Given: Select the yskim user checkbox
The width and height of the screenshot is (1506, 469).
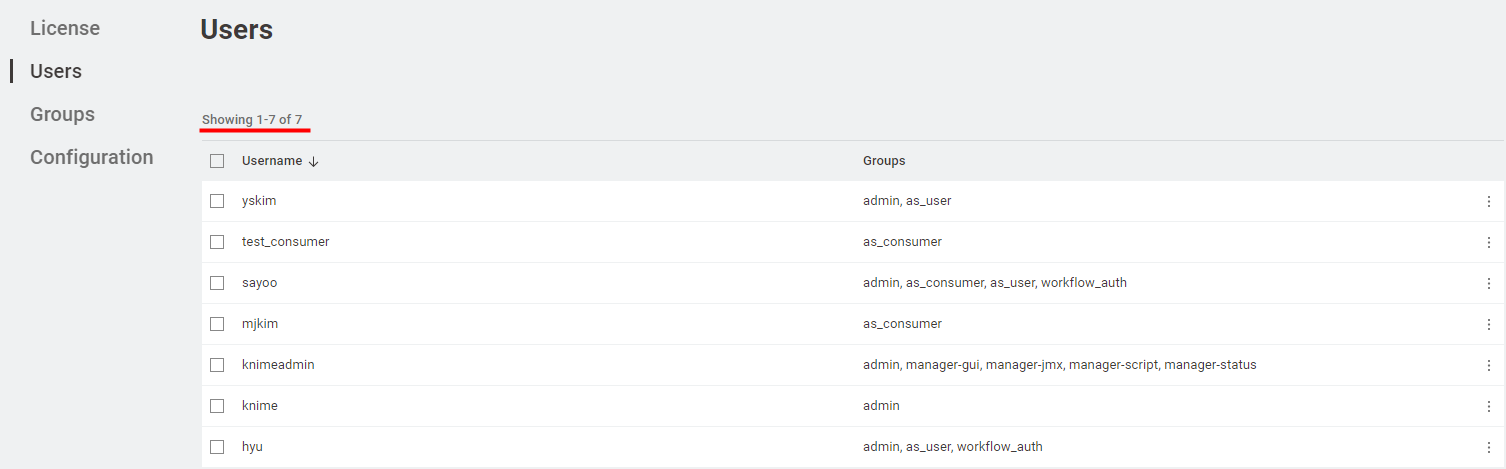Looking at the screenshot, I should tap(217, 201).
